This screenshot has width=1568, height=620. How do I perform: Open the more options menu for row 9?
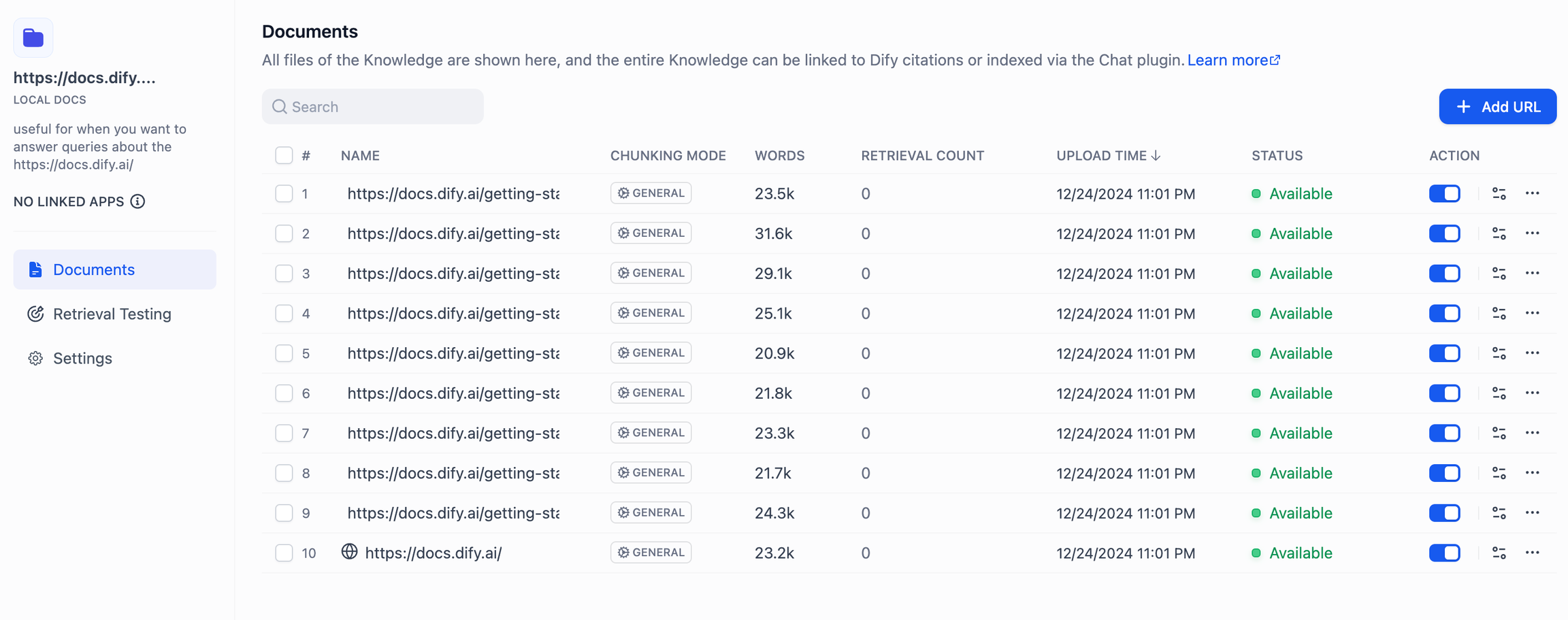pos(1532,512)
